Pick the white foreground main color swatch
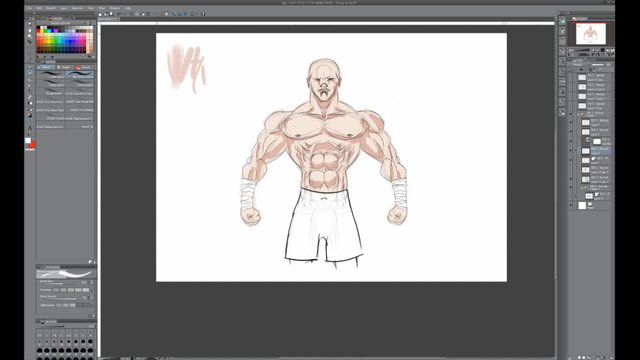The width and height of the screenshot is (640, 360). click(x=28, y=141)
